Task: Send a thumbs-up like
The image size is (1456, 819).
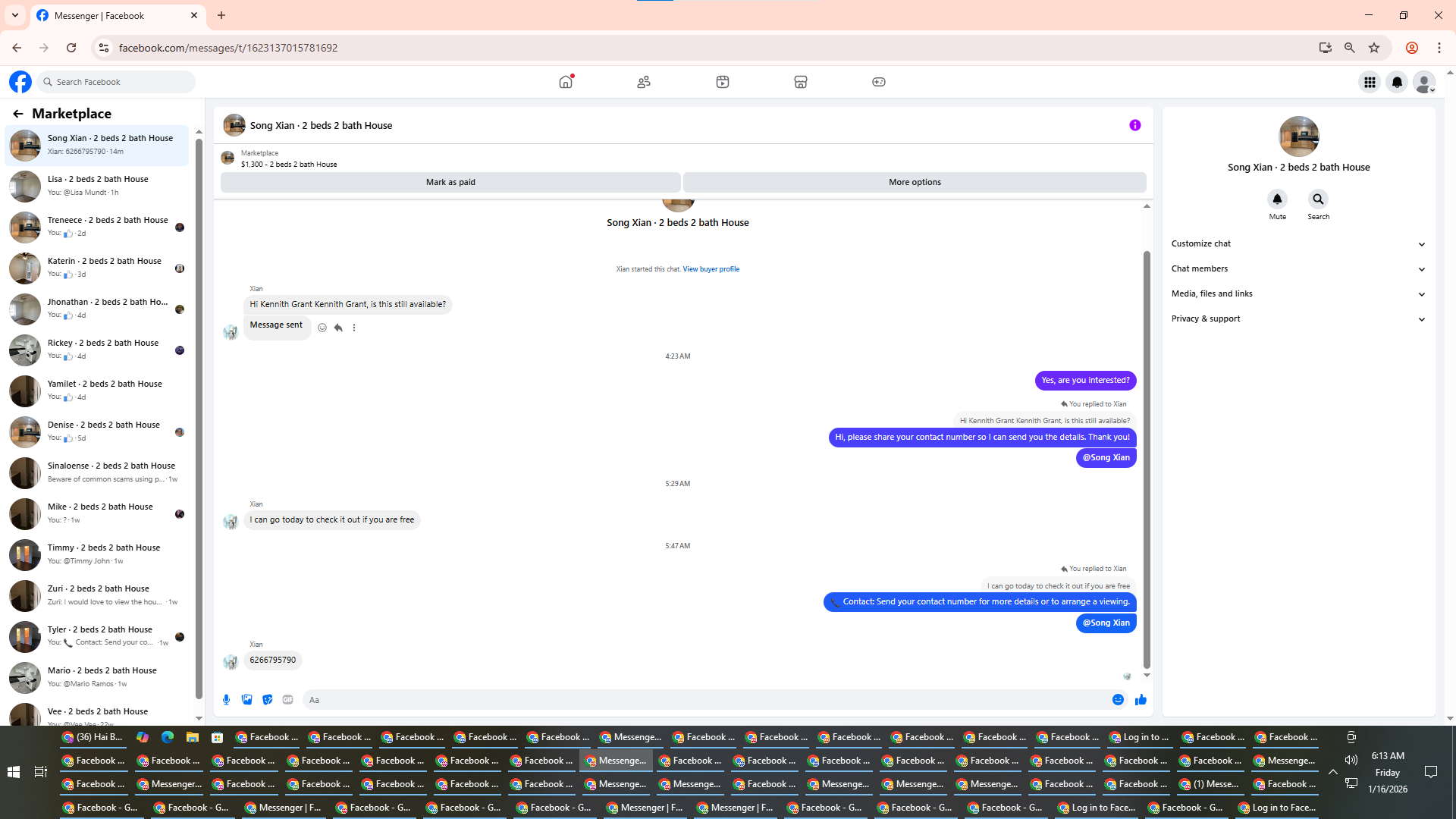Action: point(1141,699)
